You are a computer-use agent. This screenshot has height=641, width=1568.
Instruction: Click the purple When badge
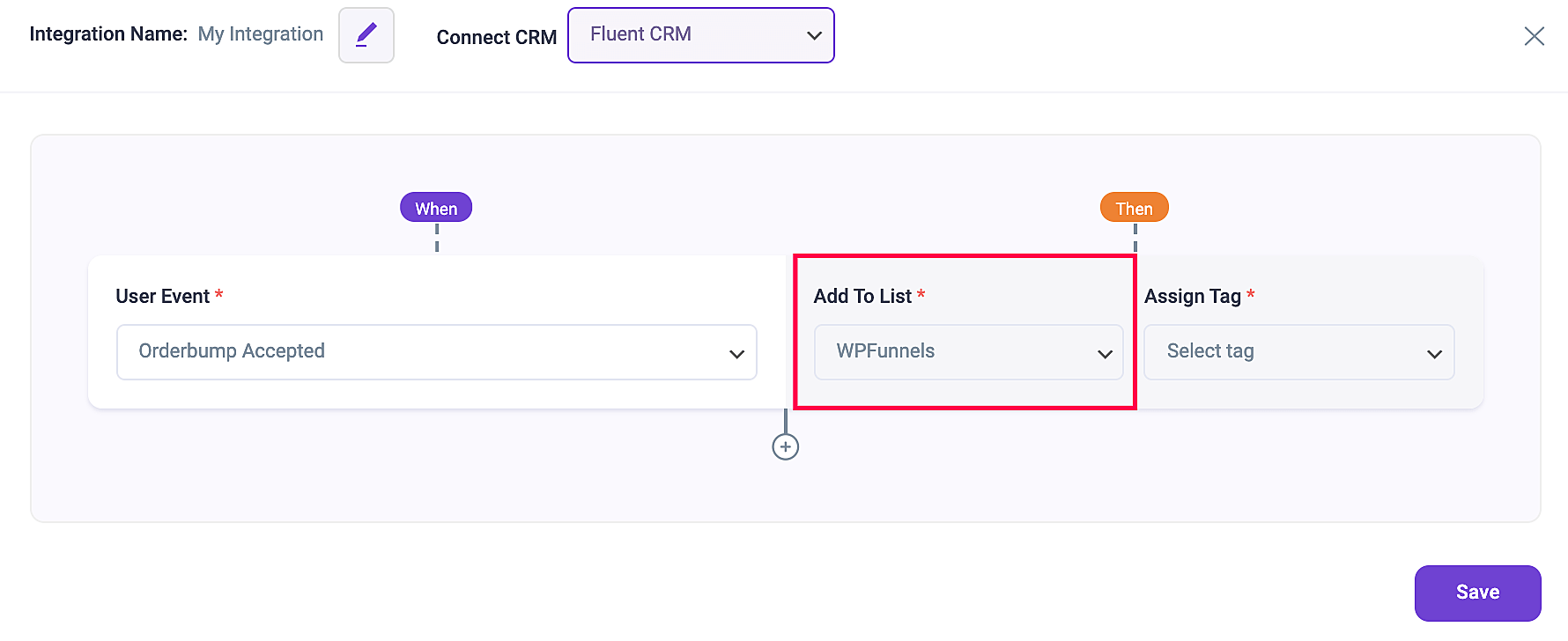(x=436, y=208)
